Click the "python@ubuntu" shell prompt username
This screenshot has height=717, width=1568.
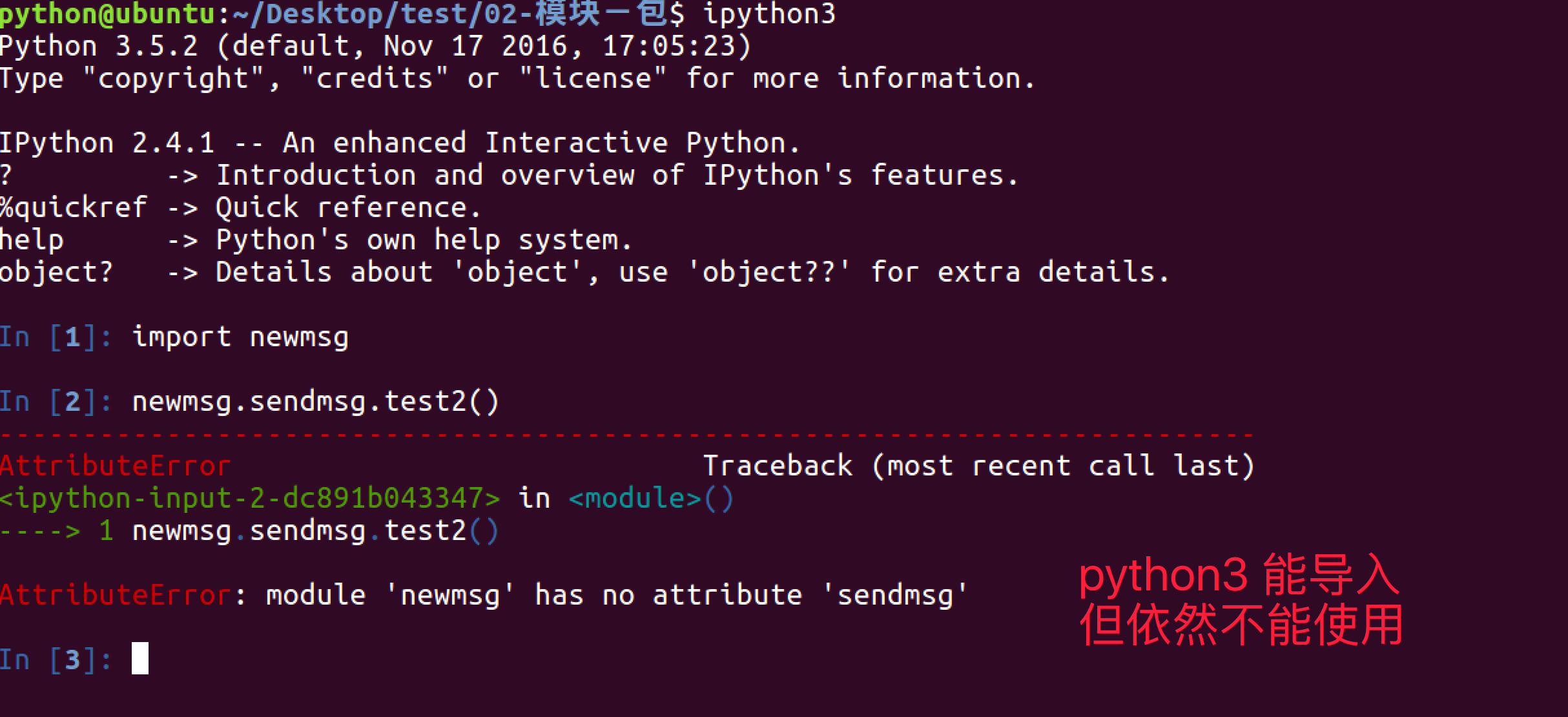tap(107, 14)
